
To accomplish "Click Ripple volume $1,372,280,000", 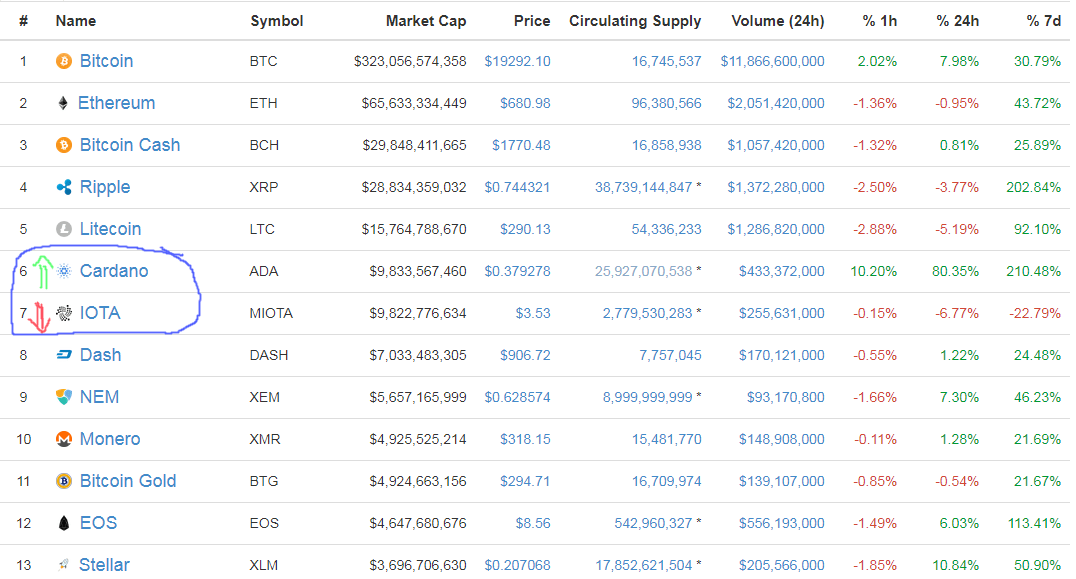I will click(776, 187).
